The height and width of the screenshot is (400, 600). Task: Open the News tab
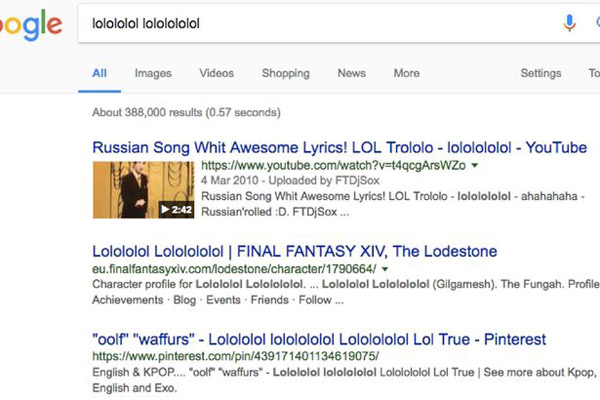coord(351,73)
